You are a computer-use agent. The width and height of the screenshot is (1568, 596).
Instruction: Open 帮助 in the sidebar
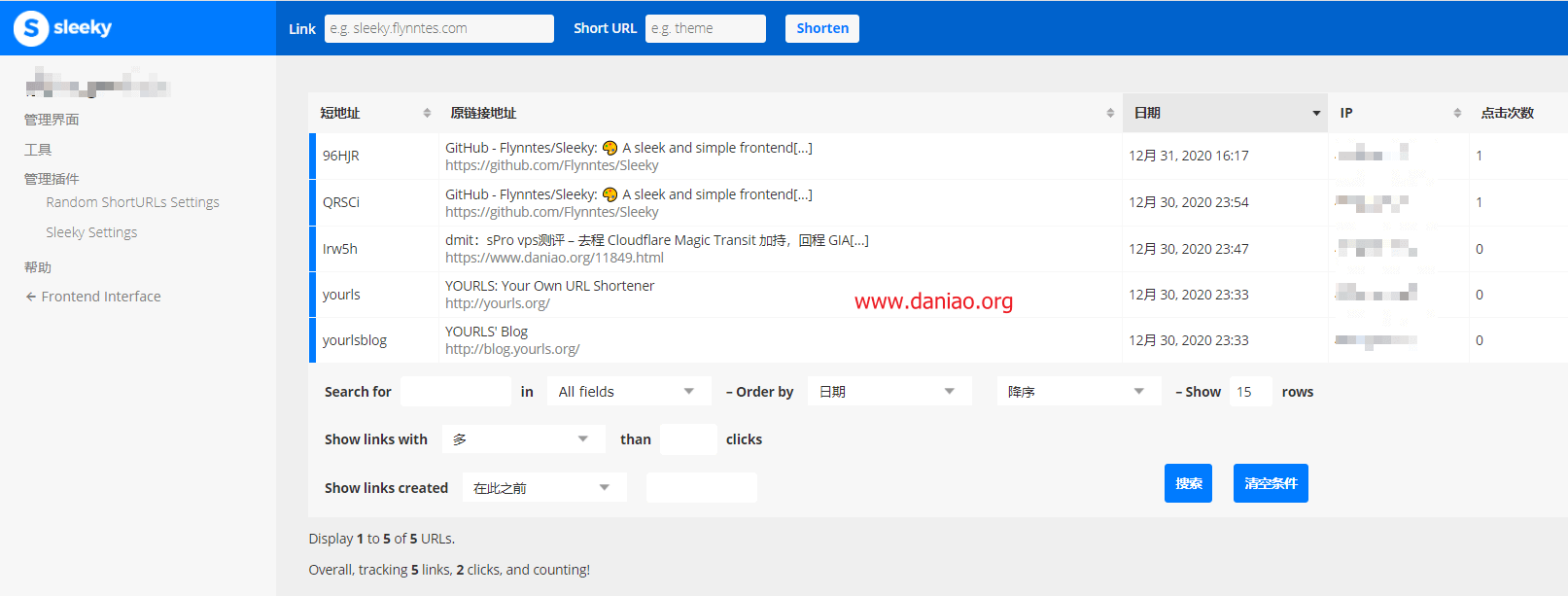coord(38,267)
